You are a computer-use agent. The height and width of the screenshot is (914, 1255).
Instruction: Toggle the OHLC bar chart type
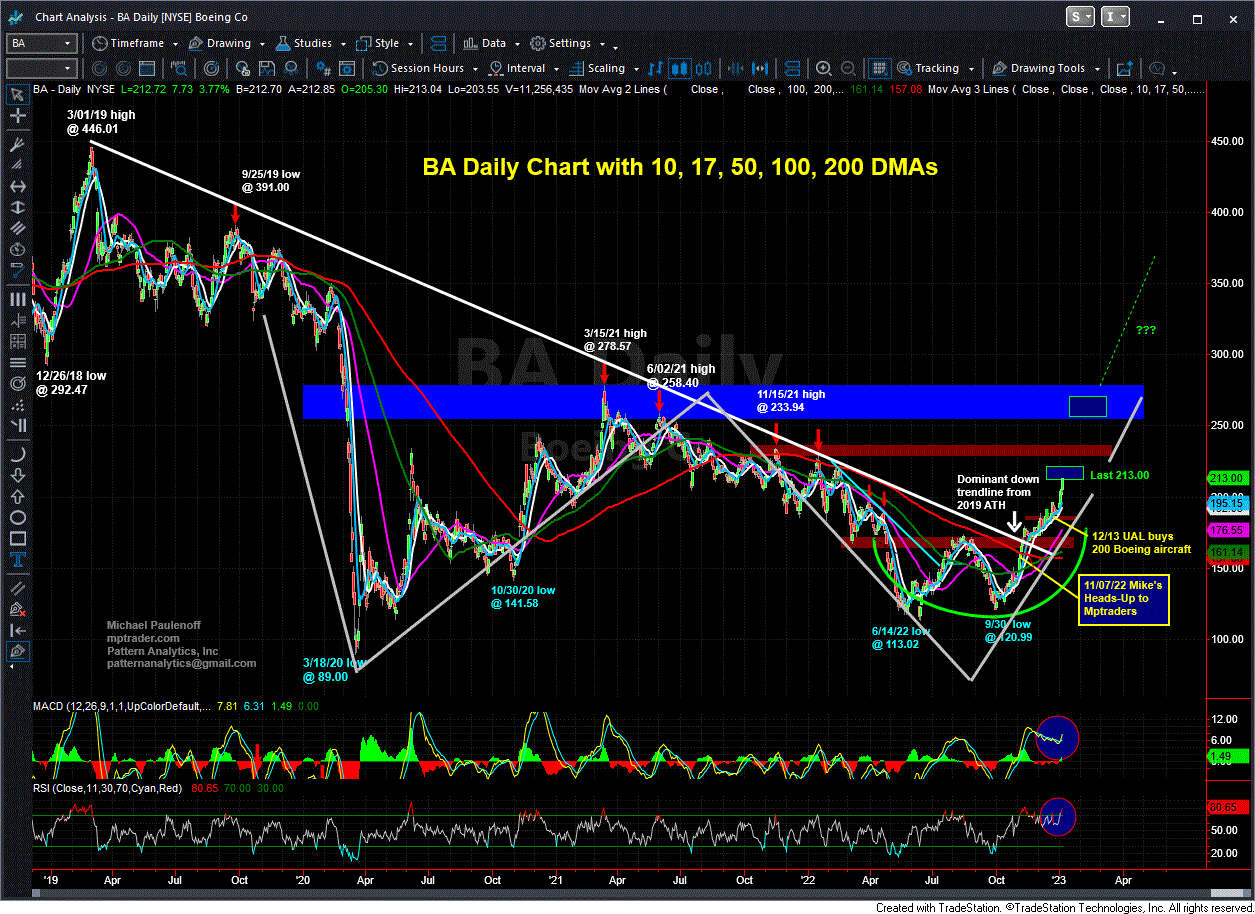tap(655, 68)
